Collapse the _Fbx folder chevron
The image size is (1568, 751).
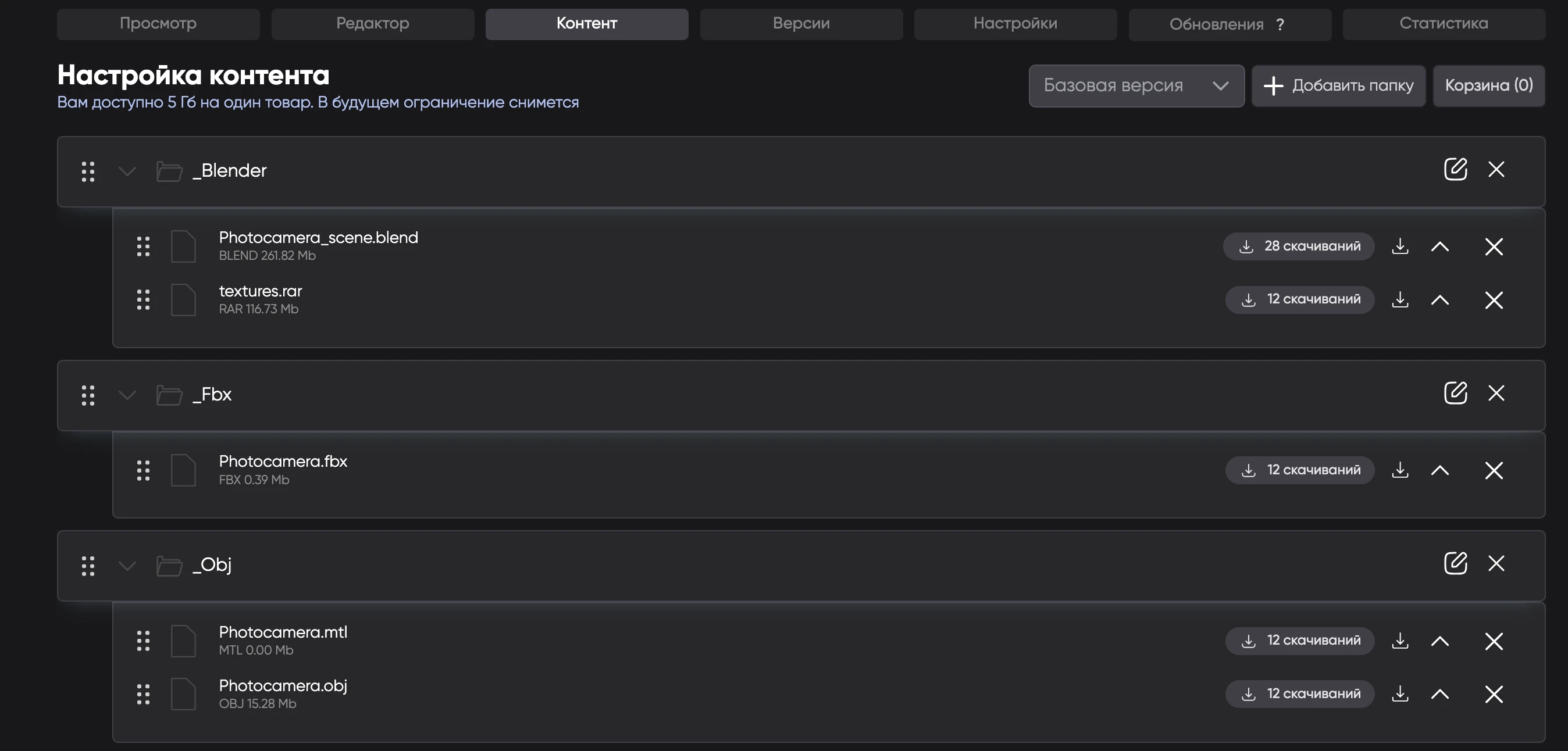click(x=127, y=395)
